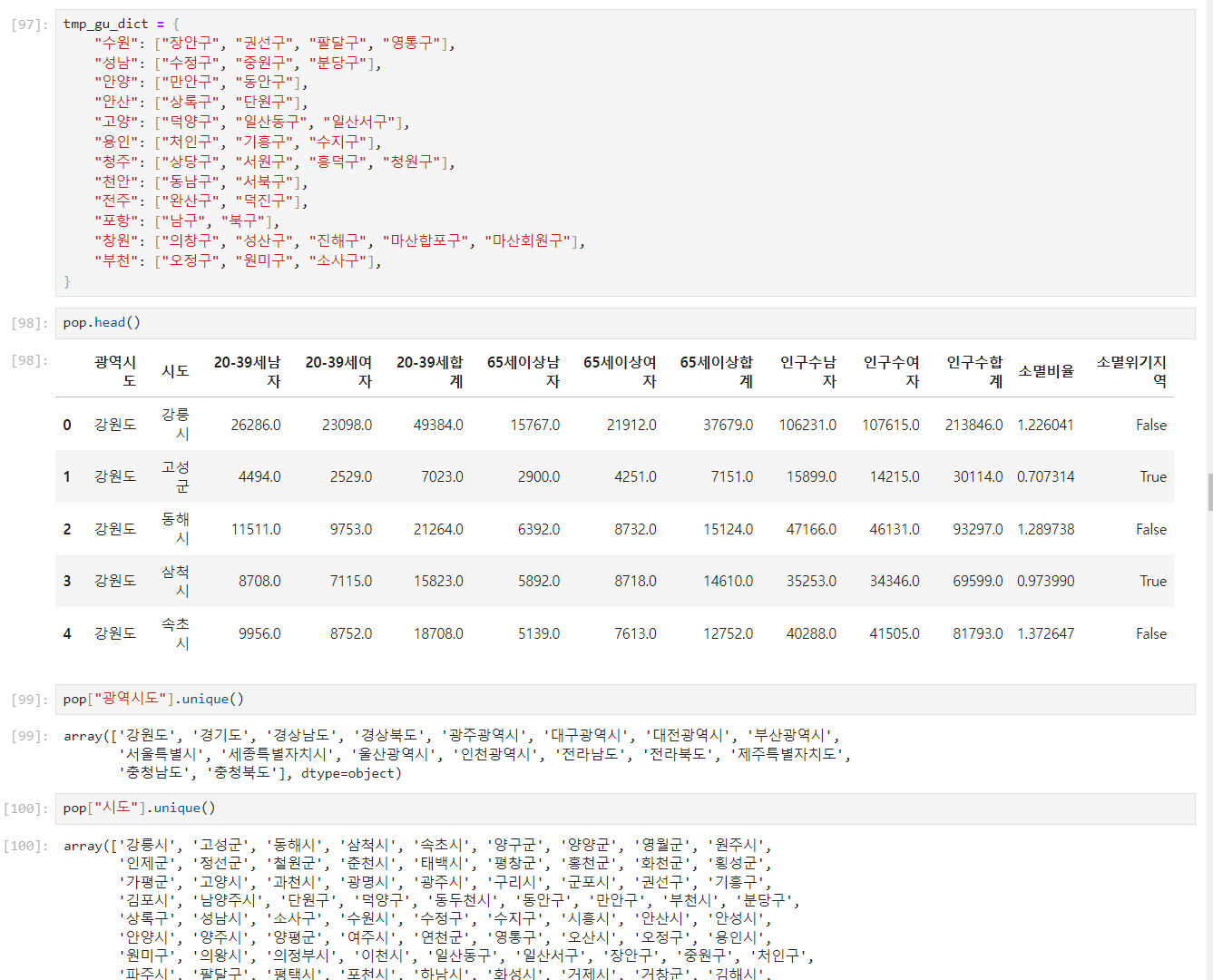1213x980 pixels.
Task: Click the 65세이상남자 column header
Action: [x=523, y=371]
